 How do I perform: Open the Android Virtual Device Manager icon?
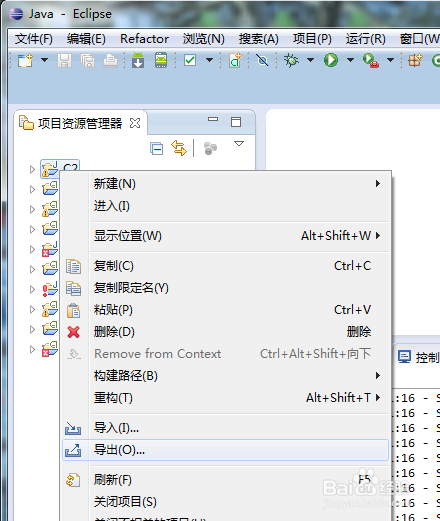[161, 60]
